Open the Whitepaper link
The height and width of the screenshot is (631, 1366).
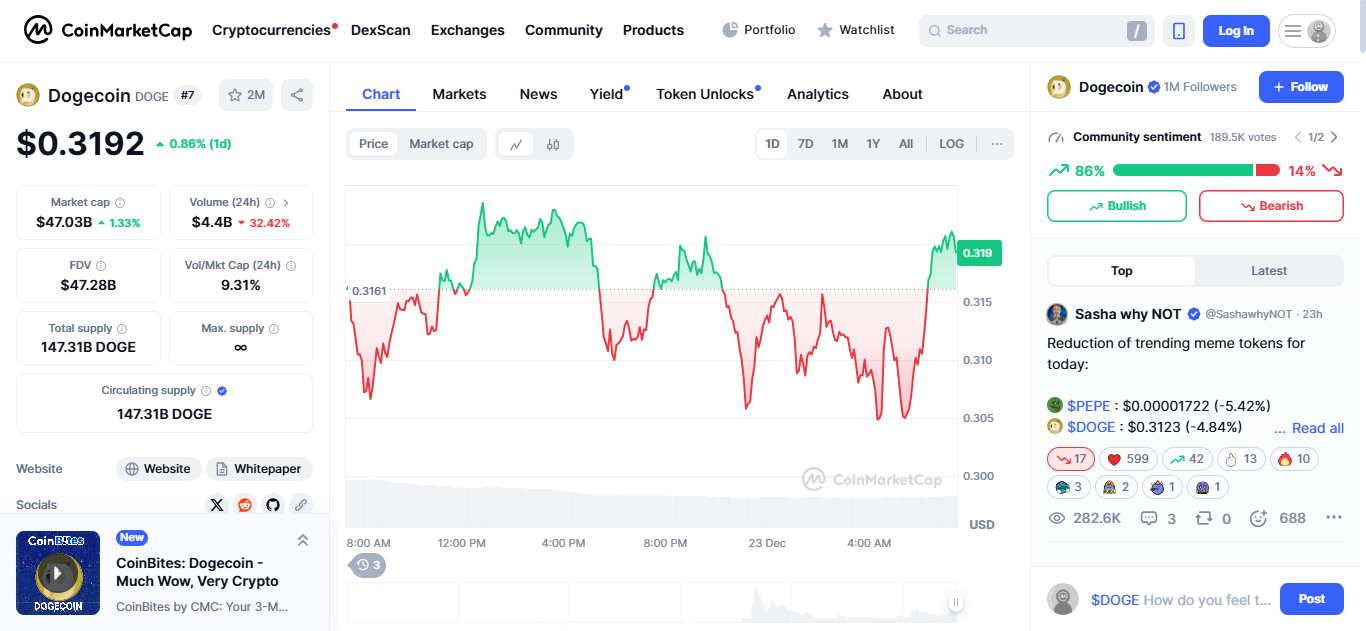[259, 469]
